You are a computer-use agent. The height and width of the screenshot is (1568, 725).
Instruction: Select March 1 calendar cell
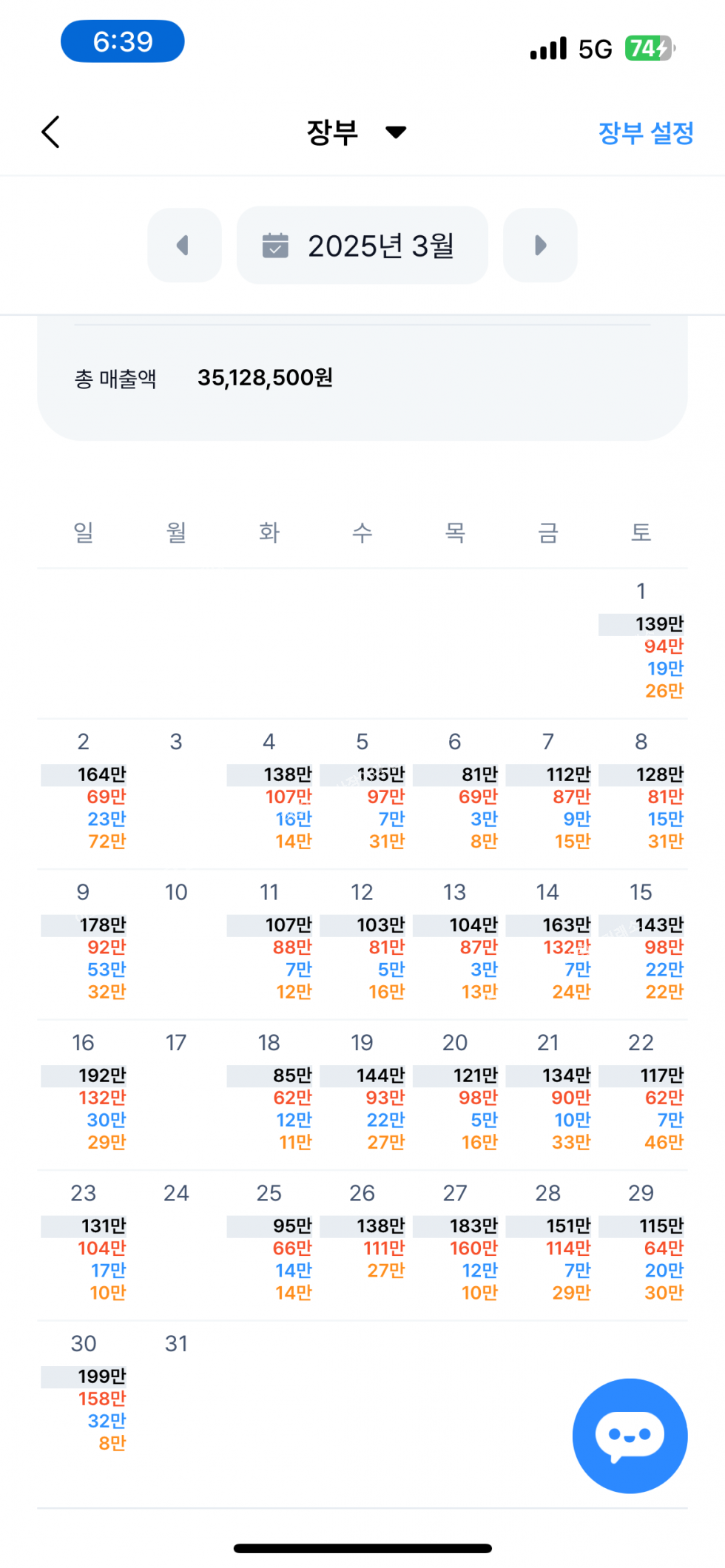click(641, 642)
